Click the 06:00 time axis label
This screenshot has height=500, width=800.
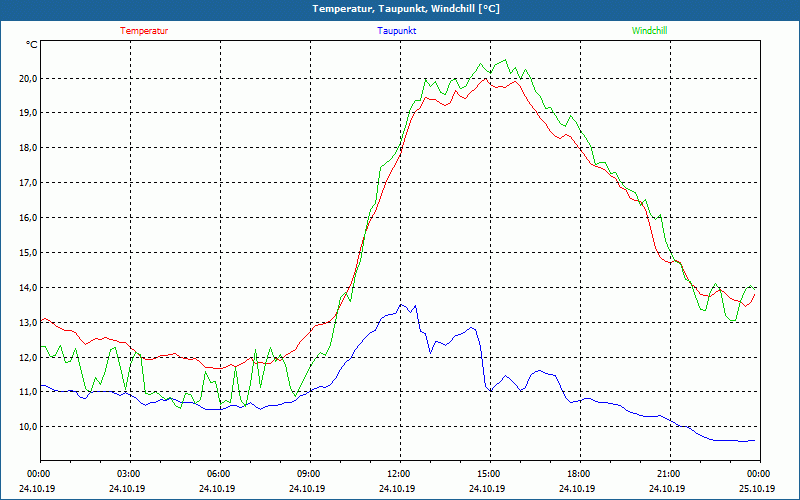(220, 474)
